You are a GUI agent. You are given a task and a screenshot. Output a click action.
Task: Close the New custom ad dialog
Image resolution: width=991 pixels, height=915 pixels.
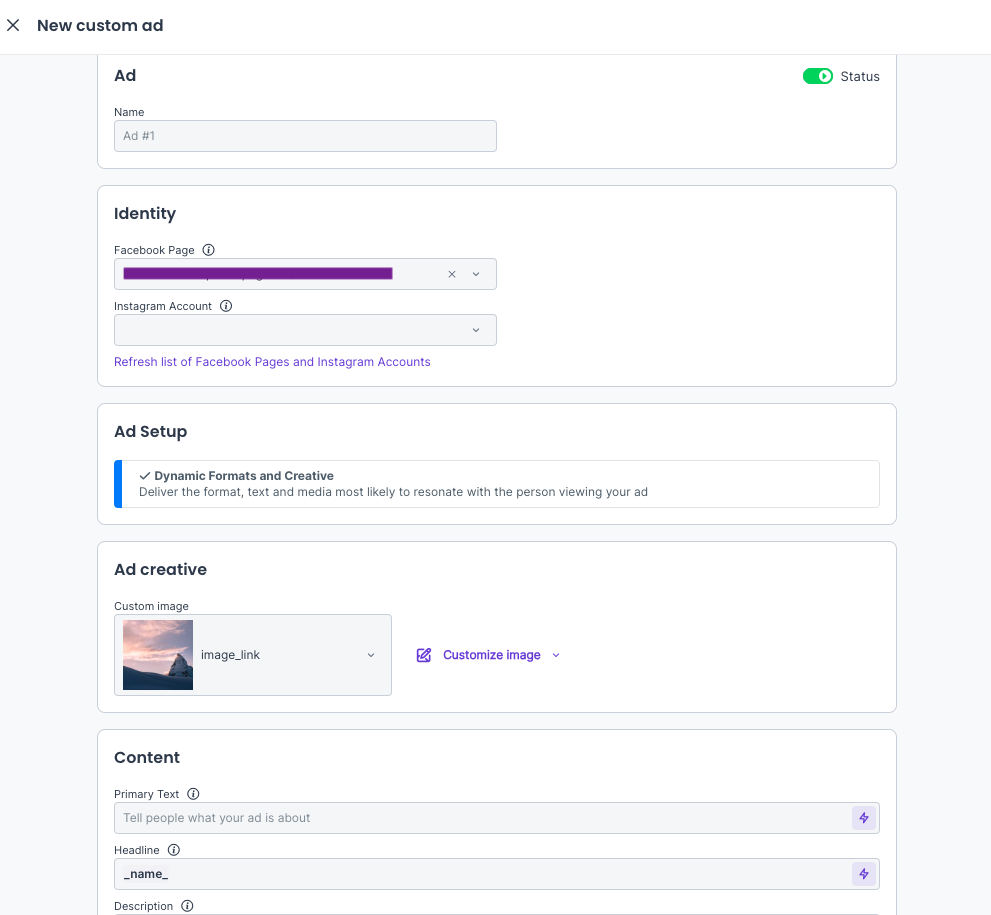(x=13, y=26)
